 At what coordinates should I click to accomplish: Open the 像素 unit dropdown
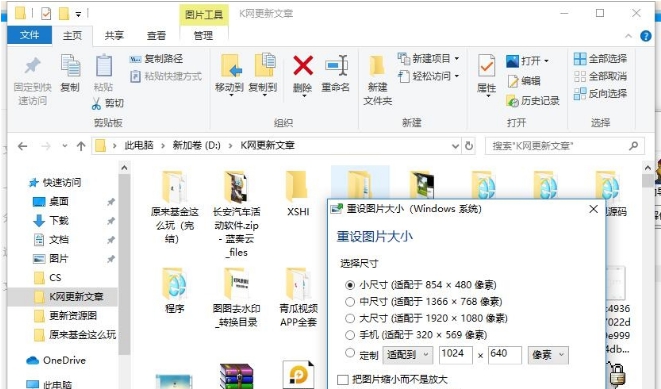click(548, 355)
